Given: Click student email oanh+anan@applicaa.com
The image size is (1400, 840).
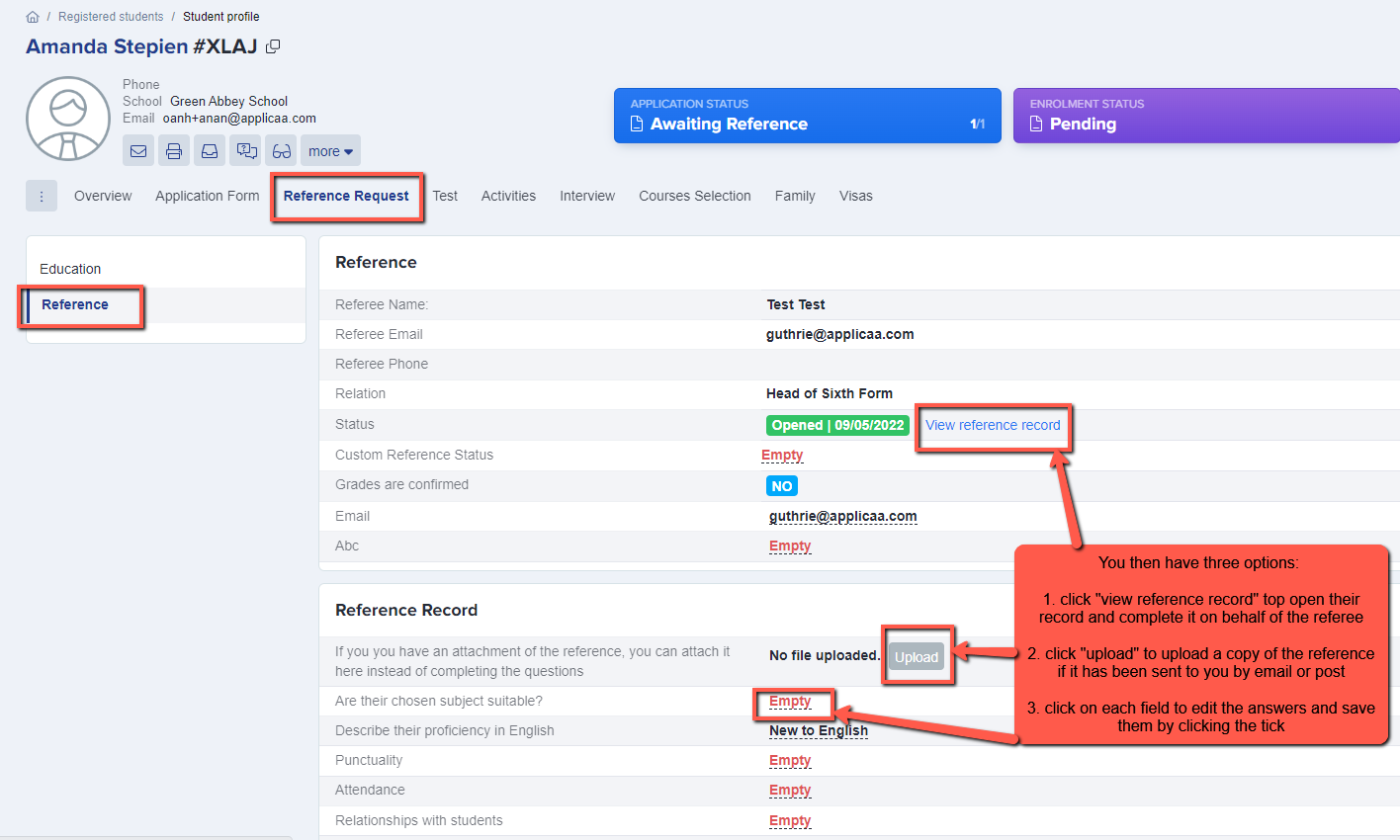Looking at the screenshot, I should click(239, 118).
